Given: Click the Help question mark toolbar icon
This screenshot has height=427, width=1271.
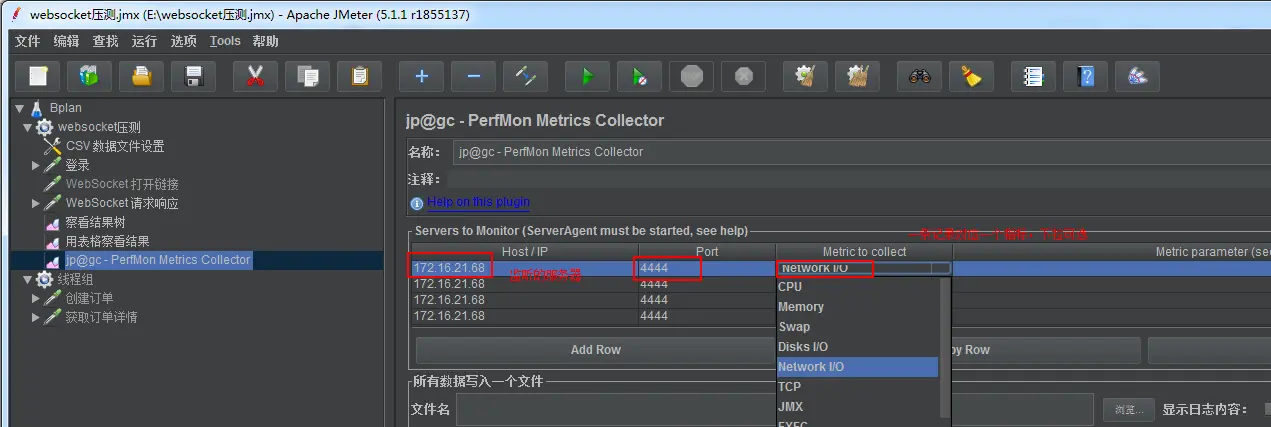Looking at the screenshot, I should click(1085, 76).
